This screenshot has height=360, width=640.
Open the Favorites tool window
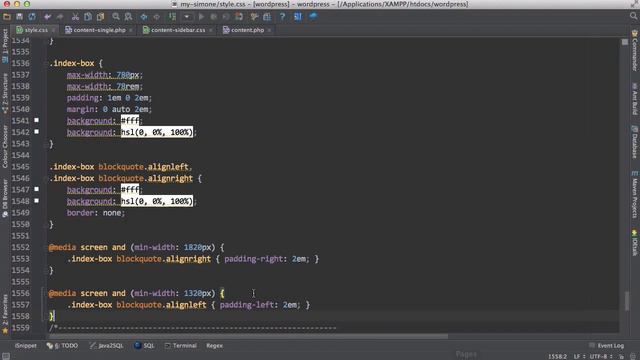[5, 313]
